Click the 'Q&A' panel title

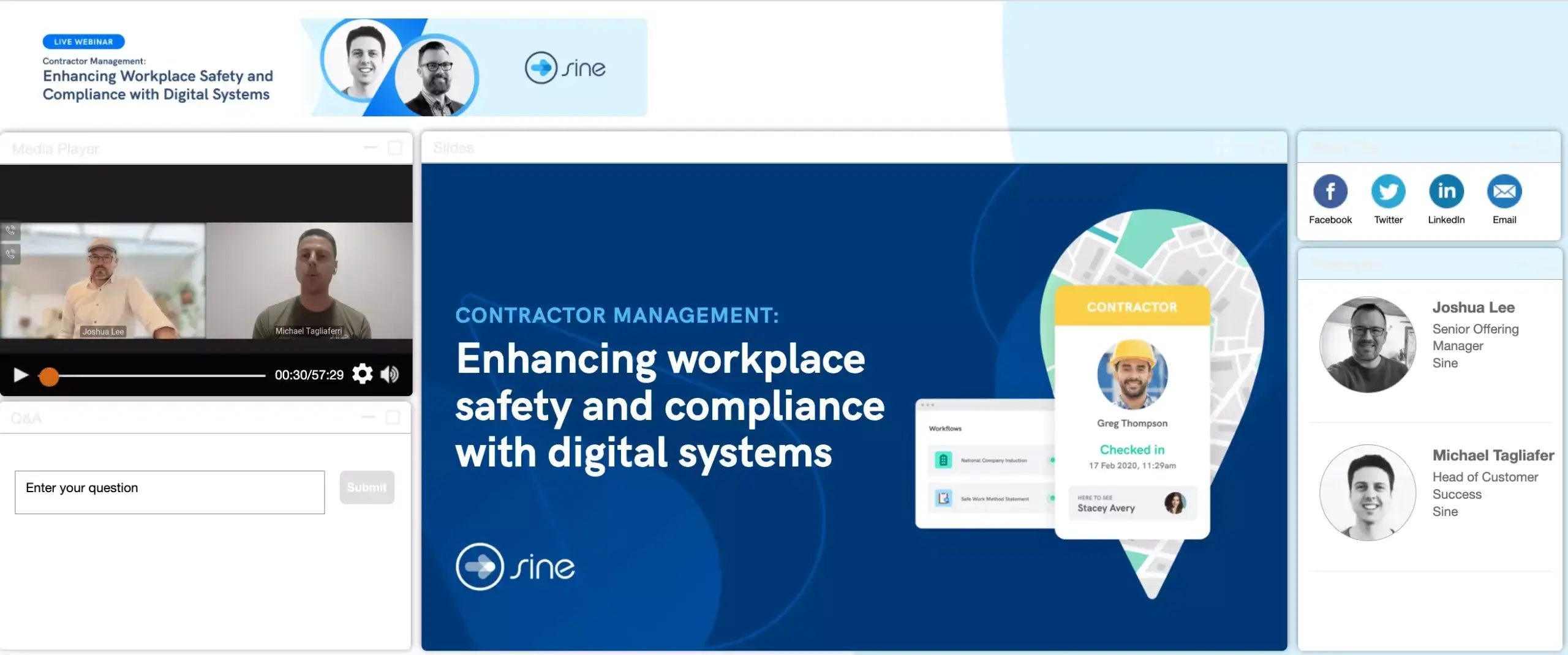pyautogui.click(x=26, y=419)
